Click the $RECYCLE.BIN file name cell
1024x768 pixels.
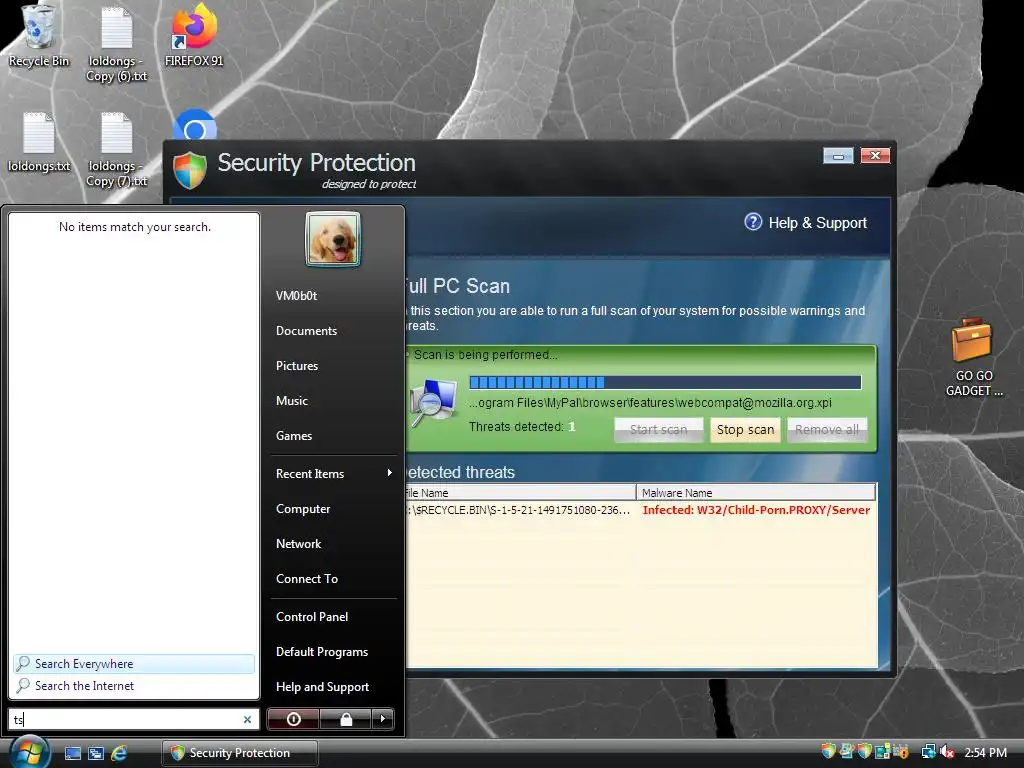(x=519, y=510)
